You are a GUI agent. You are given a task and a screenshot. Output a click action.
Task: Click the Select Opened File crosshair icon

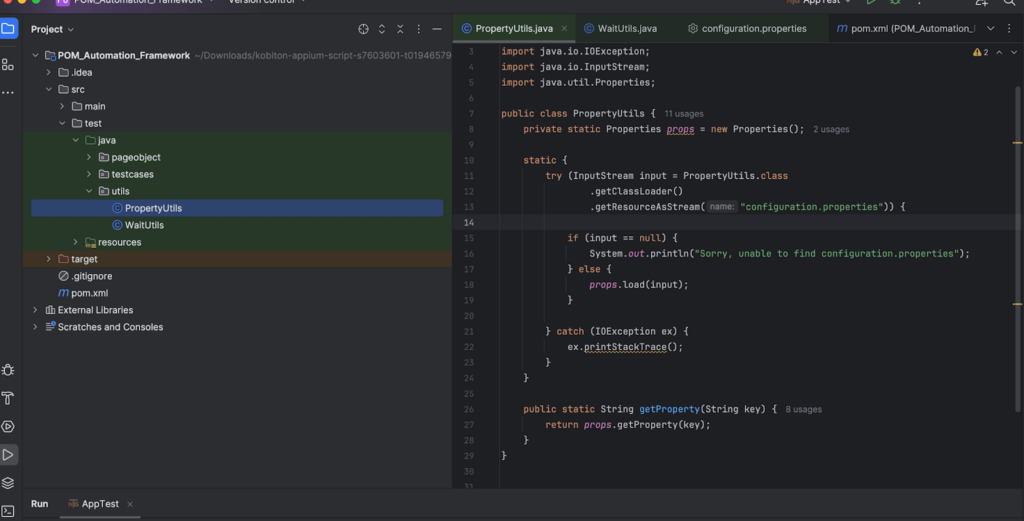(363, 29)
